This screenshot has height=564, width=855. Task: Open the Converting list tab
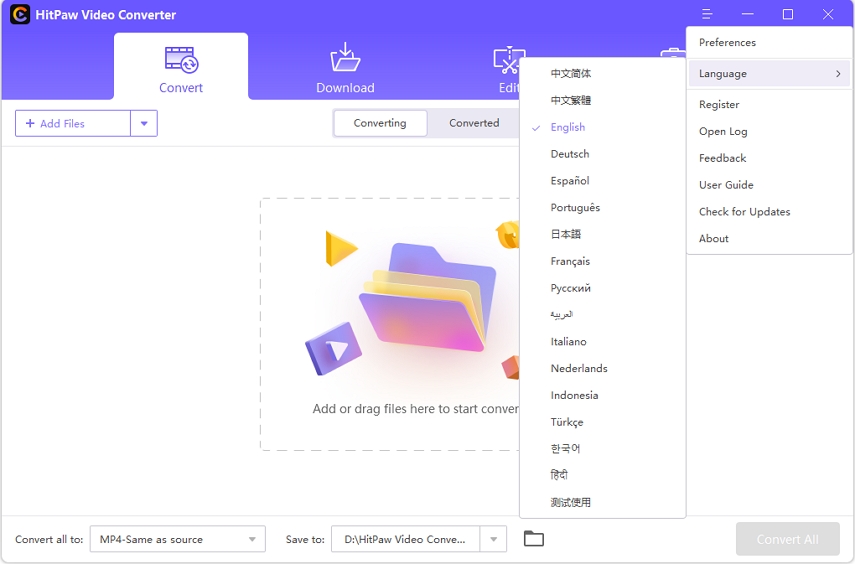[x=380, y=123]
